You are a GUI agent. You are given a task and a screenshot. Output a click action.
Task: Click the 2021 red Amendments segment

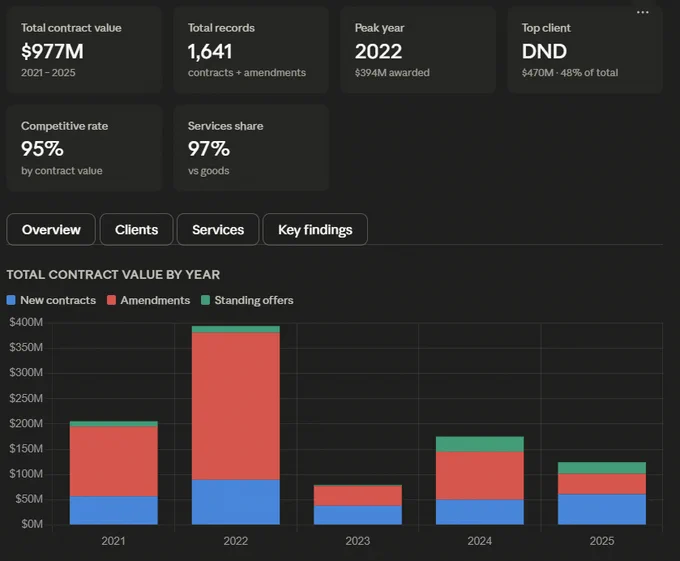pos(114,461)
